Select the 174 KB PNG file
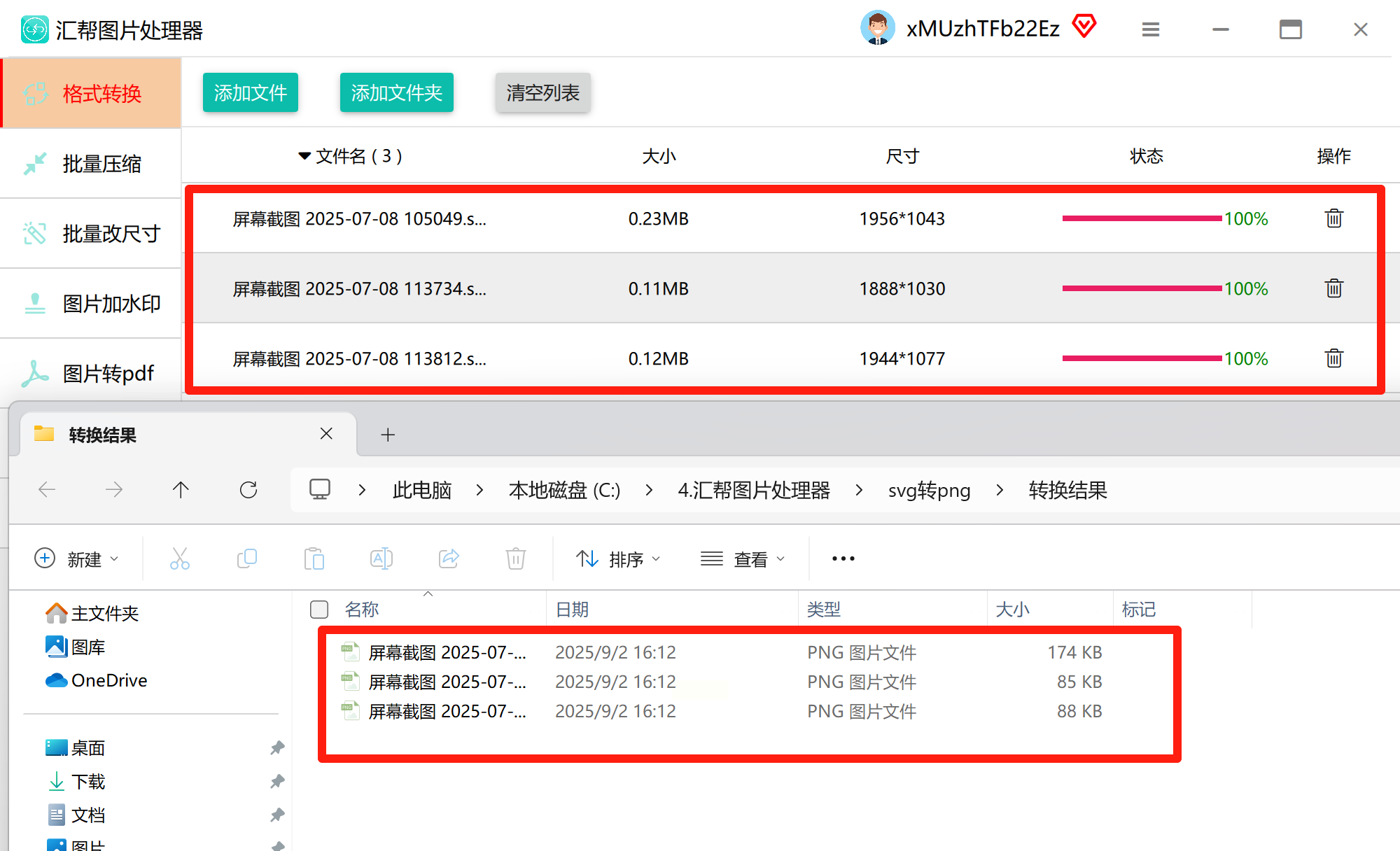The image size is (1400, 851). 448,652
